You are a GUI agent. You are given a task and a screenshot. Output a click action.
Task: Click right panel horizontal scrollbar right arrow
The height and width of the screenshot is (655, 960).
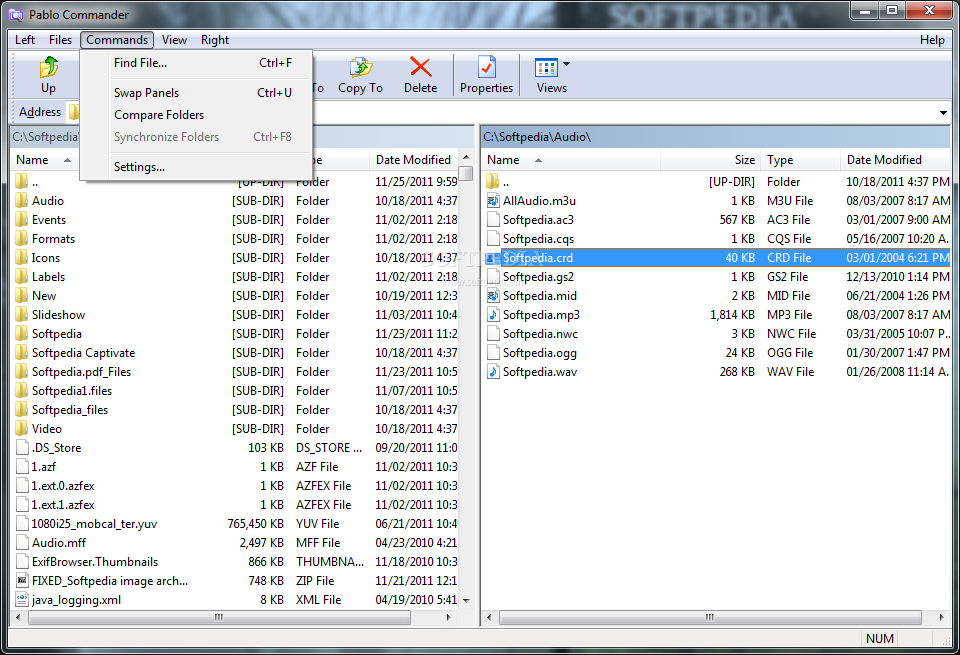click(x=942, y=618)
